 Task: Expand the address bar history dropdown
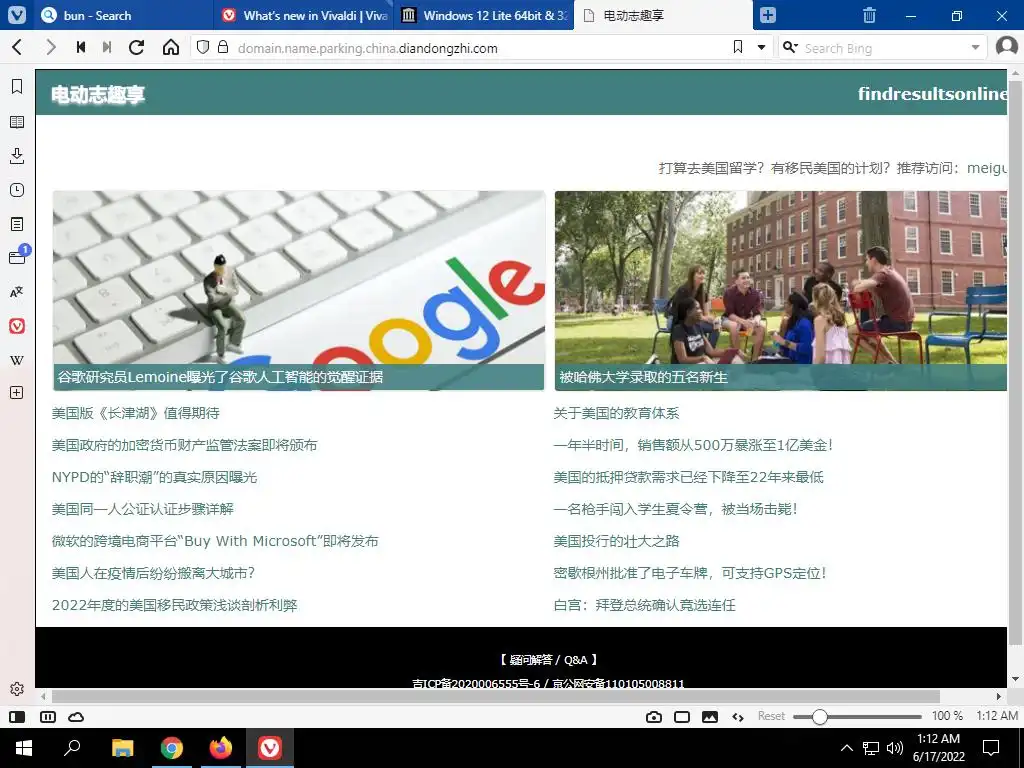point(761,48)
